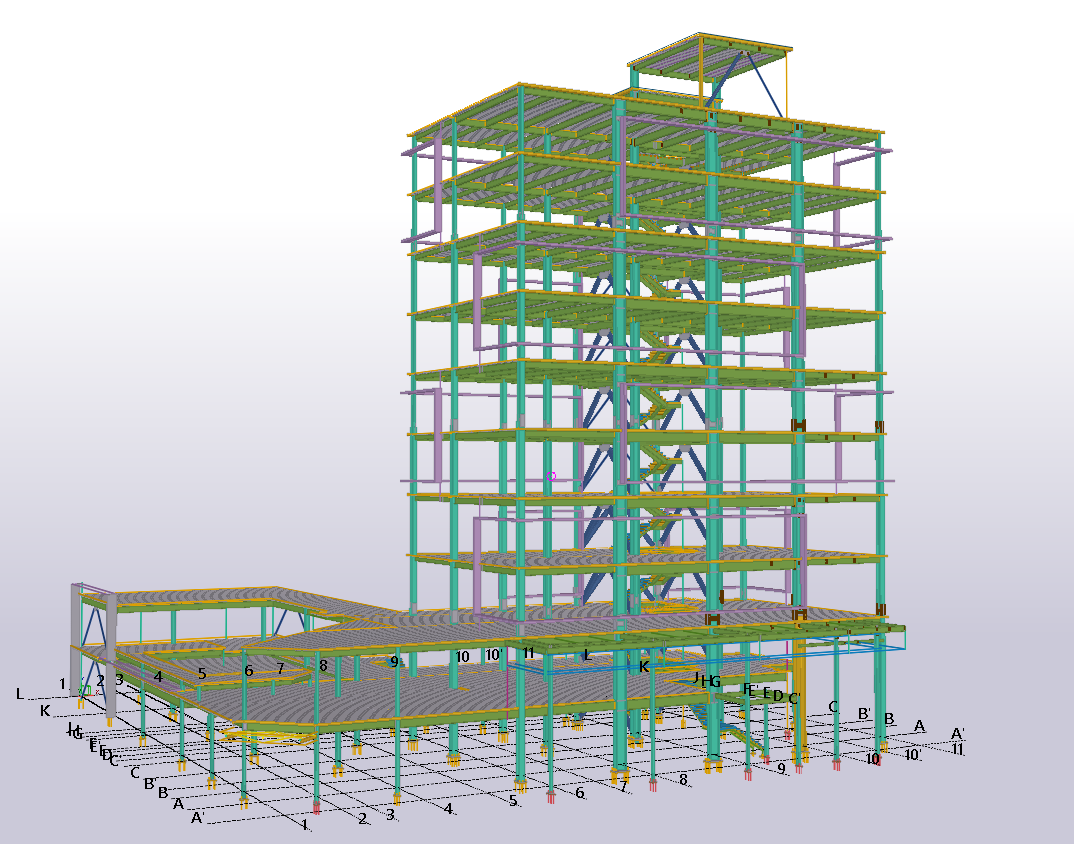The width and height of the screenshot is (1074, 844).
Task: Click grid number 6 along the bottom axis
Action: coord(578,791)
